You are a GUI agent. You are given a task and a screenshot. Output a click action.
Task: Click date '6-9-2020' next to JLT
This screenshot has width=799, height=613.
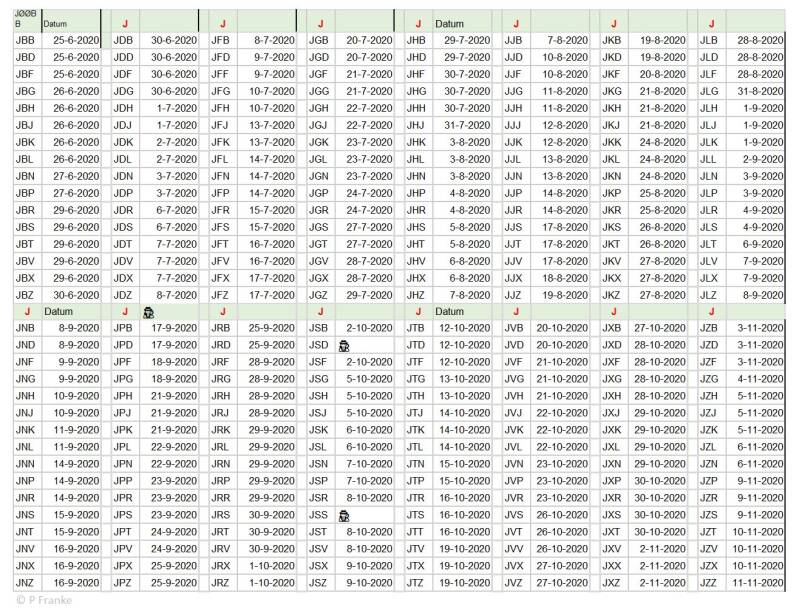pyautogui.click(x=763, y=244)
